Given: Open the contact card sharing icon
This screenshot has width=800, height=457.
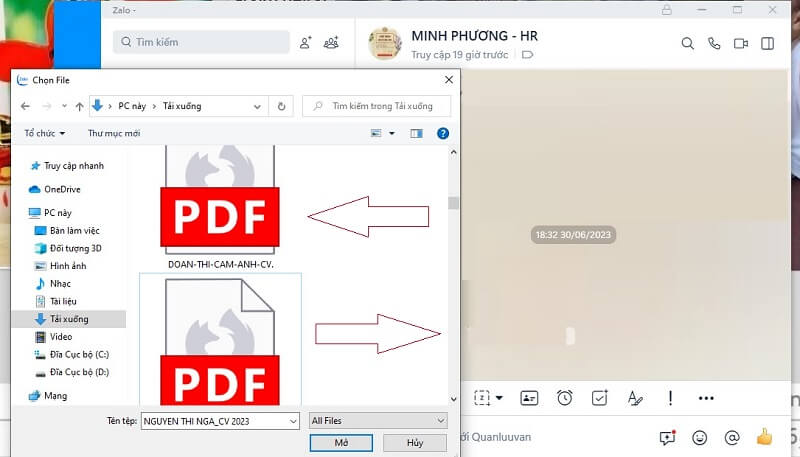Looking at the screenshot, I should (530, 397).
